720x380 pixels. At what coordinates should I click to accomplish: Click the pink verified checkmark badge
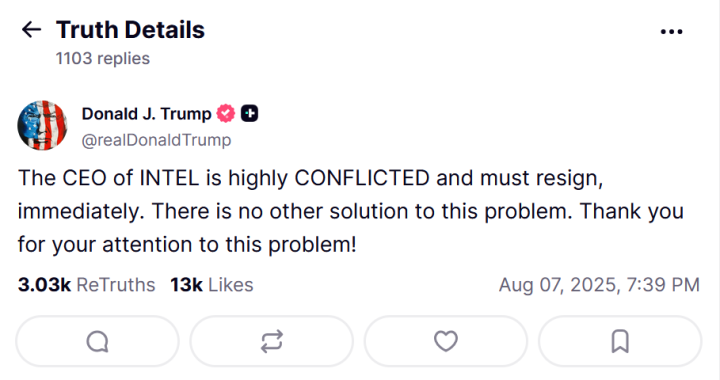point(225,113)
